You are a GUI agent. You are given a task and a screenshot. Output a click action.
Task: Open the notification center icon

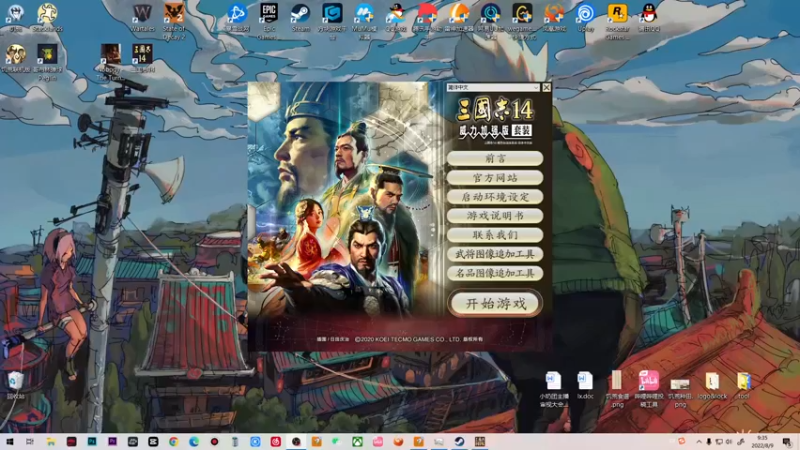[787, 442]
